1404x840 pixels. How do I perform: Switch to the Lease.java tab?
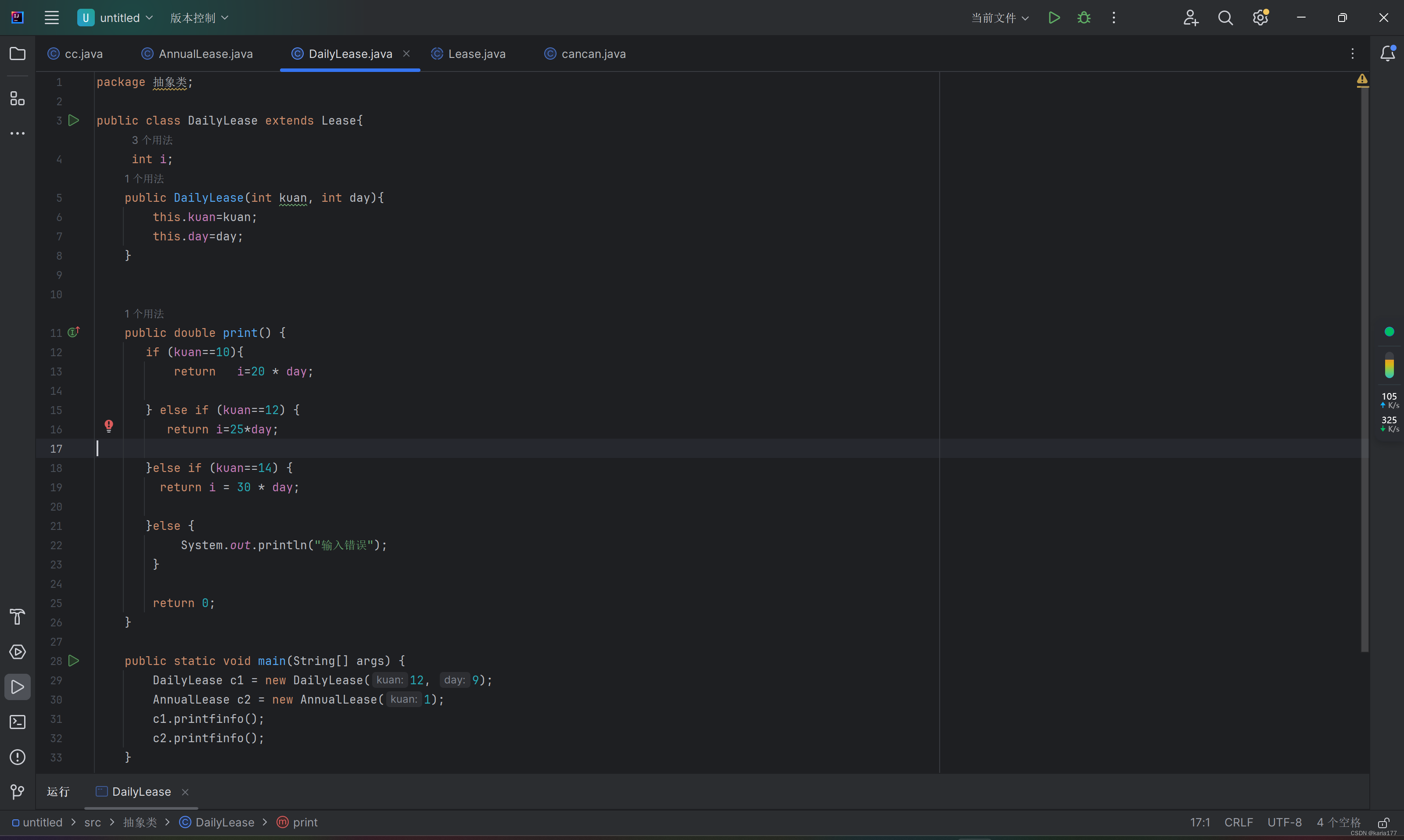[x=476, y=54]
